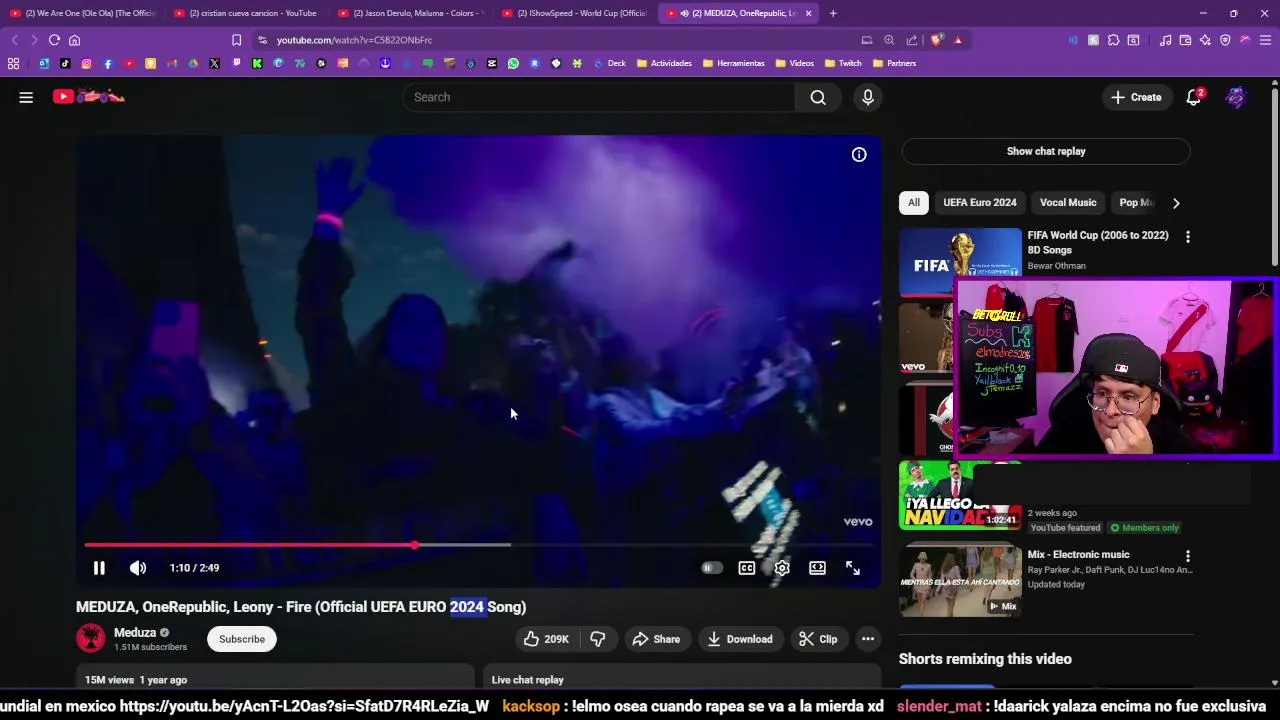Click the YouTube logo to go home
The image size is (1280, 720).
click(x=89, y=96)
